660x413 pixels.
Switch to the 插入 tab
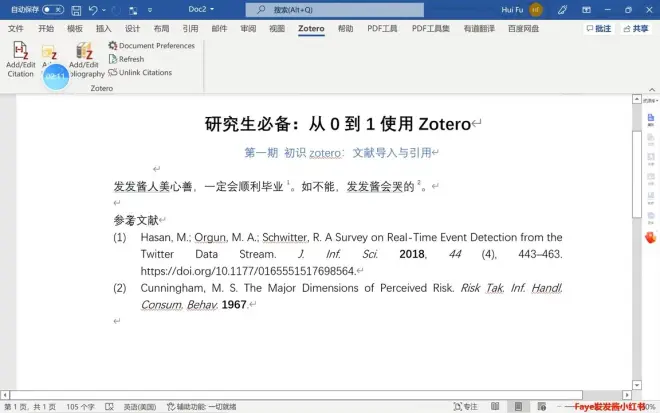click(104, 28)
